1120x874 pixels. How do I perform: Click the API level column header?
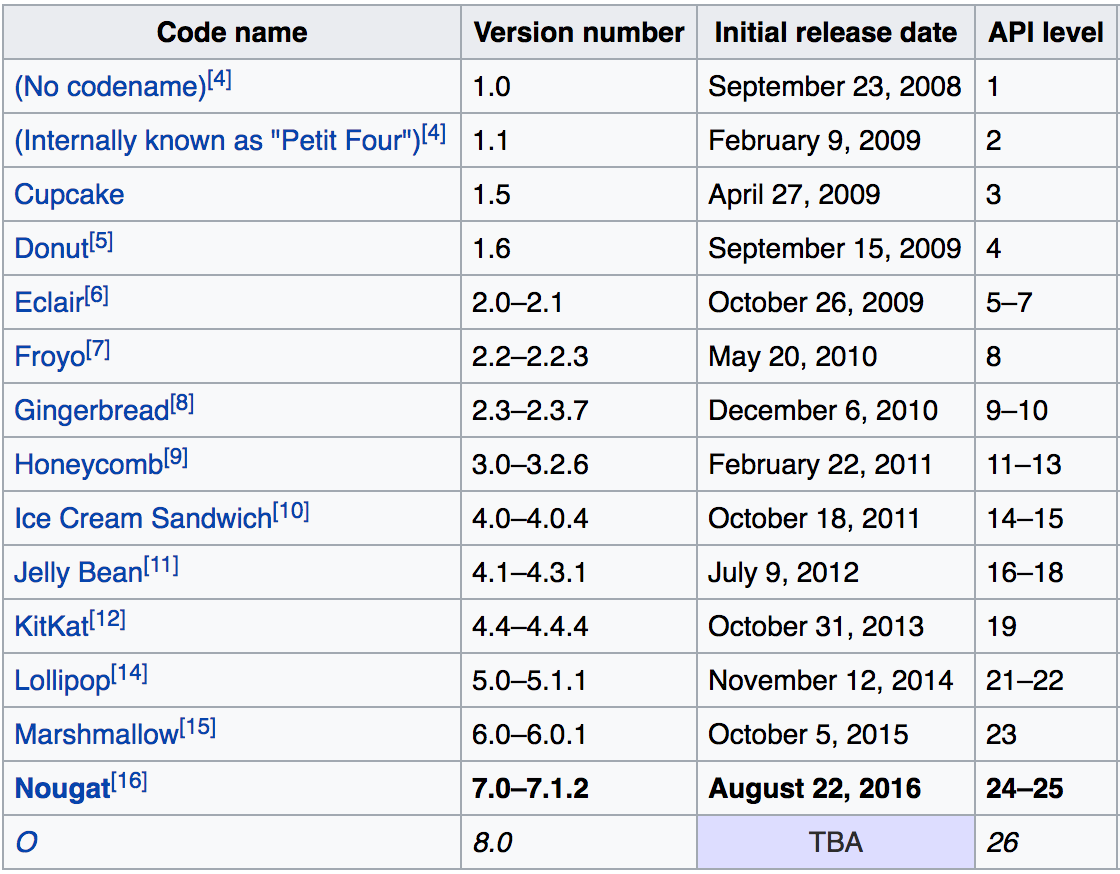click(1046, 33)
